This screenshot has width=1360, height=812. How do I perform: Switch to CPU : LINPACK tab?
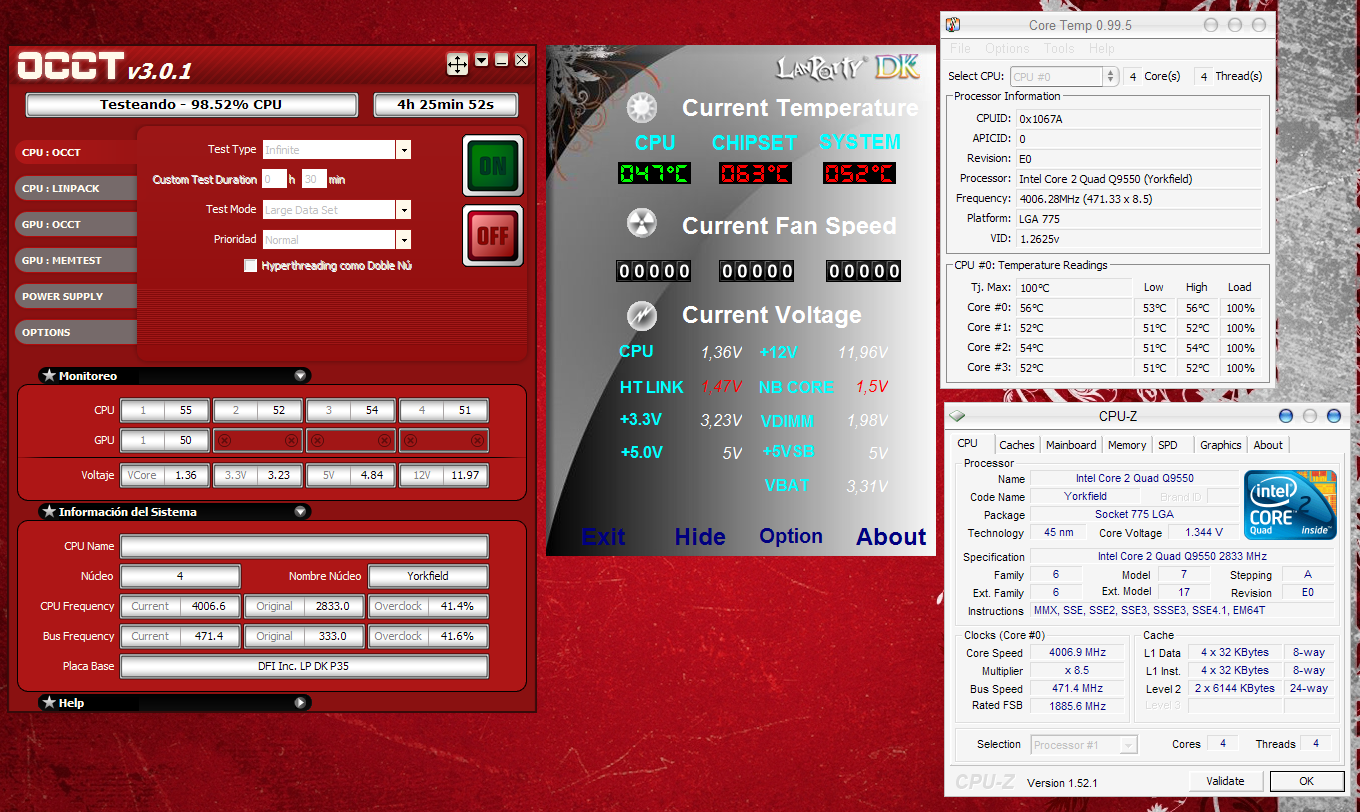pyautogui.click(x=76, y=188)
